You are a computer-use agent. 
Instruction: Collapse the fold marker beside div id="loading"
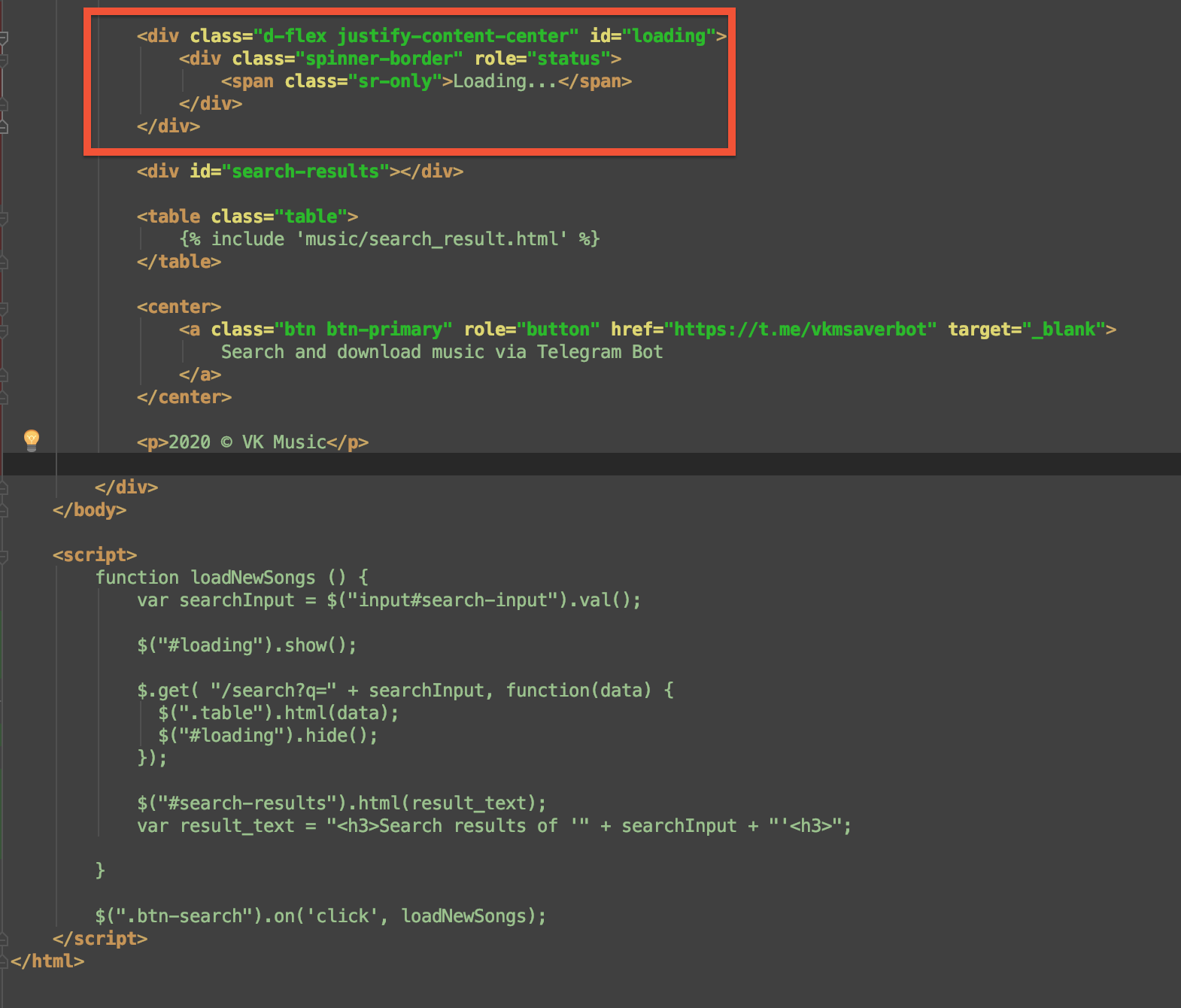pyautogui.click(x=3, y=37)
